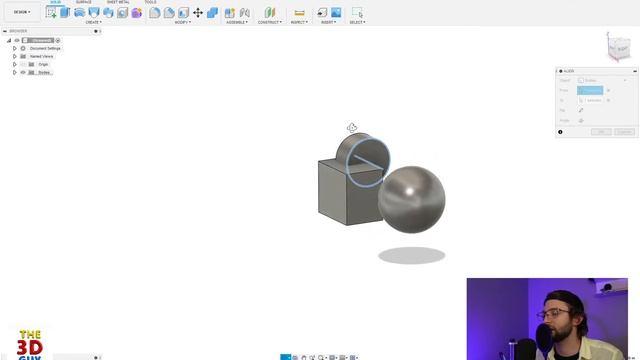This screenshot has height=360, width=640.
Task: Select the Fillet tool
Action: 169,13
